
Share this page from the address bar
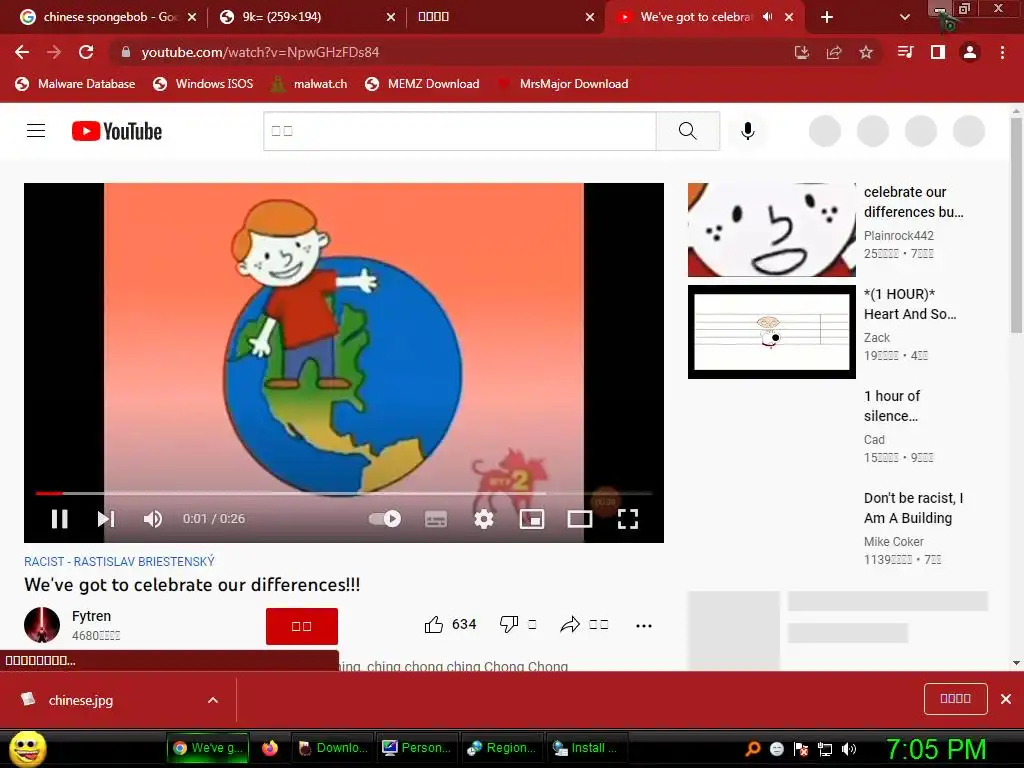point(834,52)
